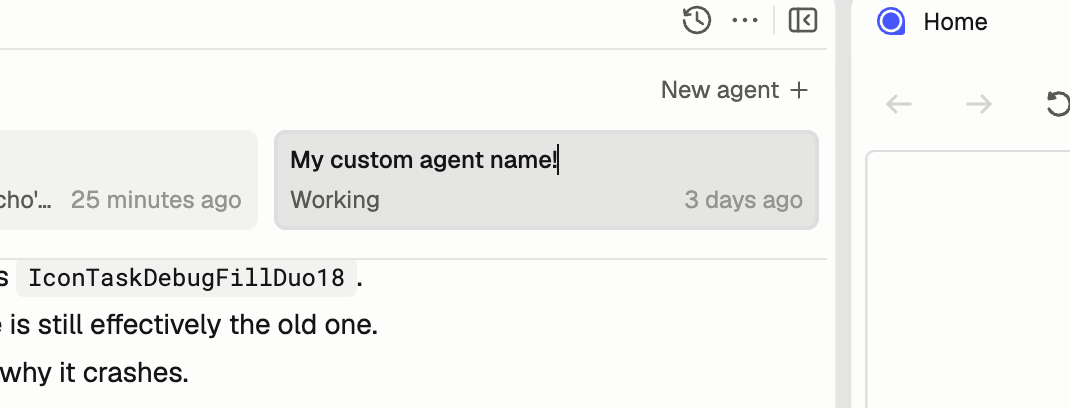
Task: Click the New agent button
Action: (734, 90)
